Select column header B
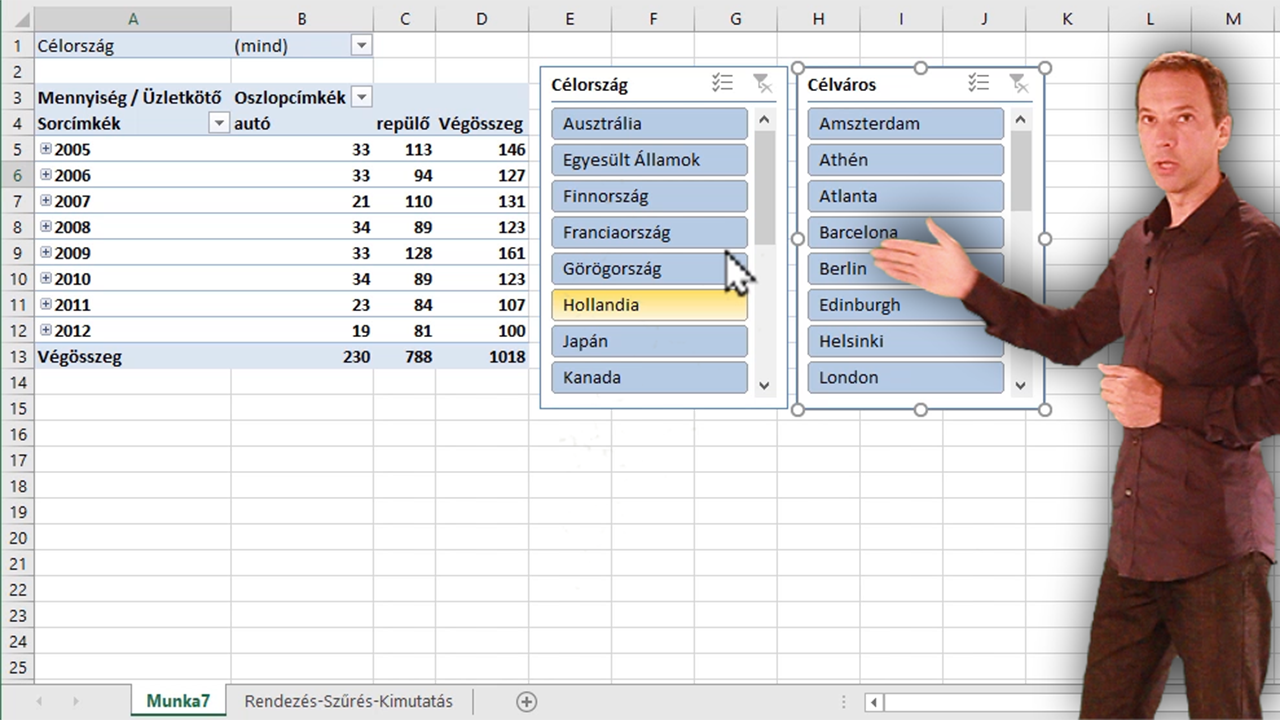 pyautogui.click(x=302, y=19)
